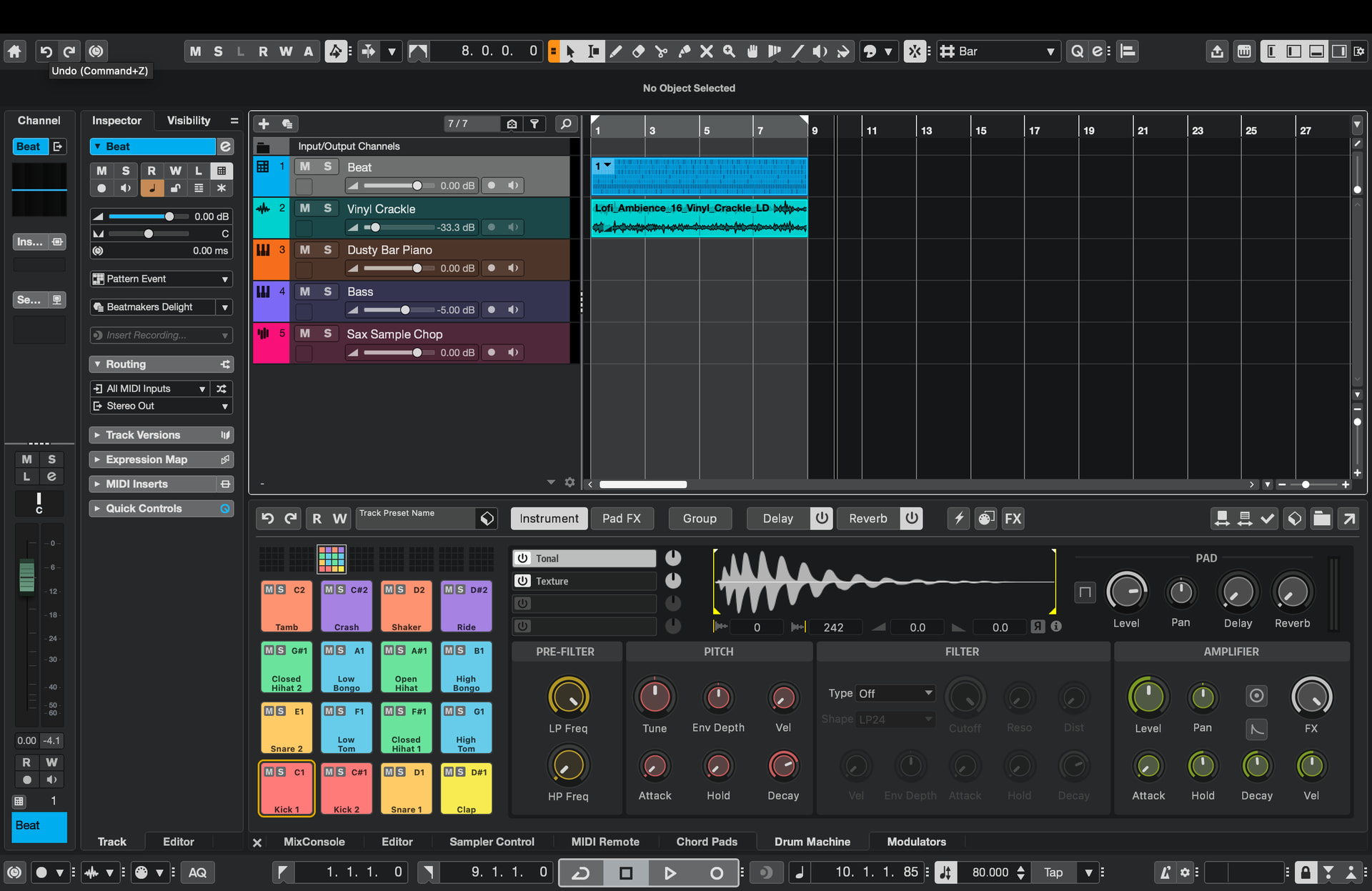Click the Redo arrow in the top toolbar
1372x891 pixels.
coord(69,51)
